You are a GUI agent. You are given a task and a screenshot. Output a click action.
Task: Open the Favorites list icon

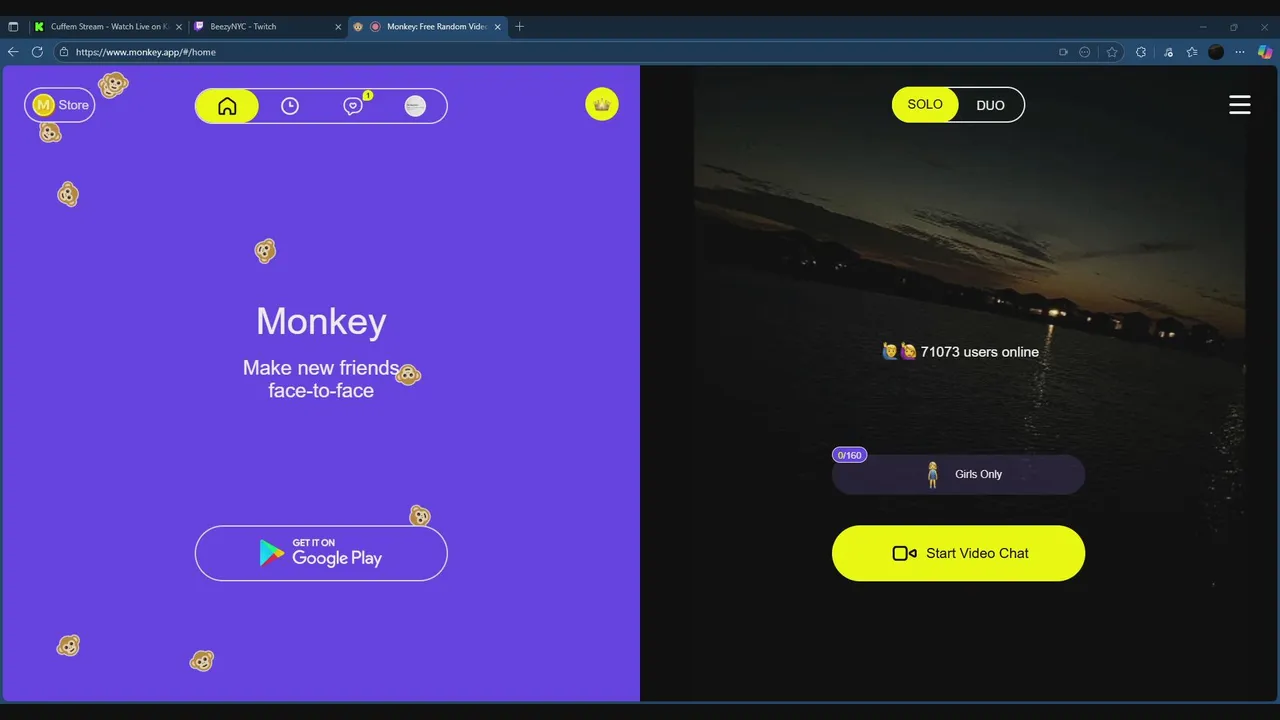click(1192, 52)
